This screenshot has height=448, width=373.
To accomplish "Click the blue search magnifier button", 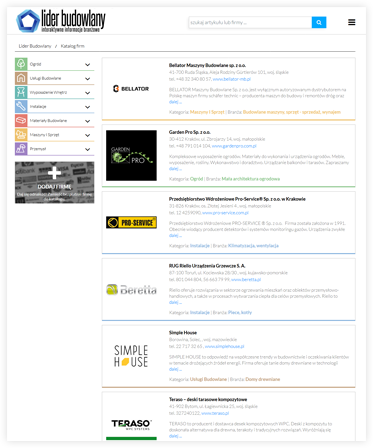I will click(x=319, y=22).
